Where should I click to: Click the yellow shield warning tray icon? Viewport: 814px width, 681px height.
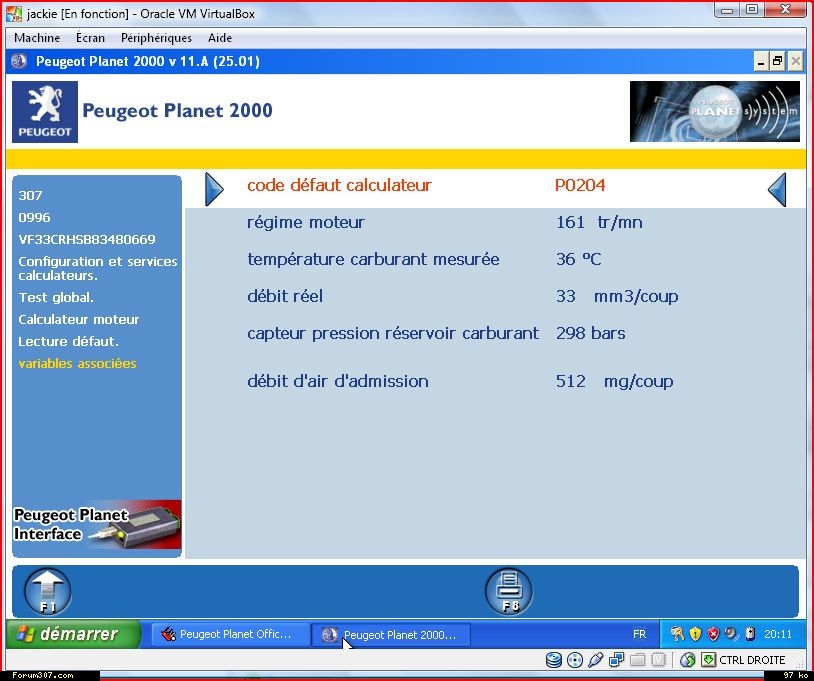[695, 634]
